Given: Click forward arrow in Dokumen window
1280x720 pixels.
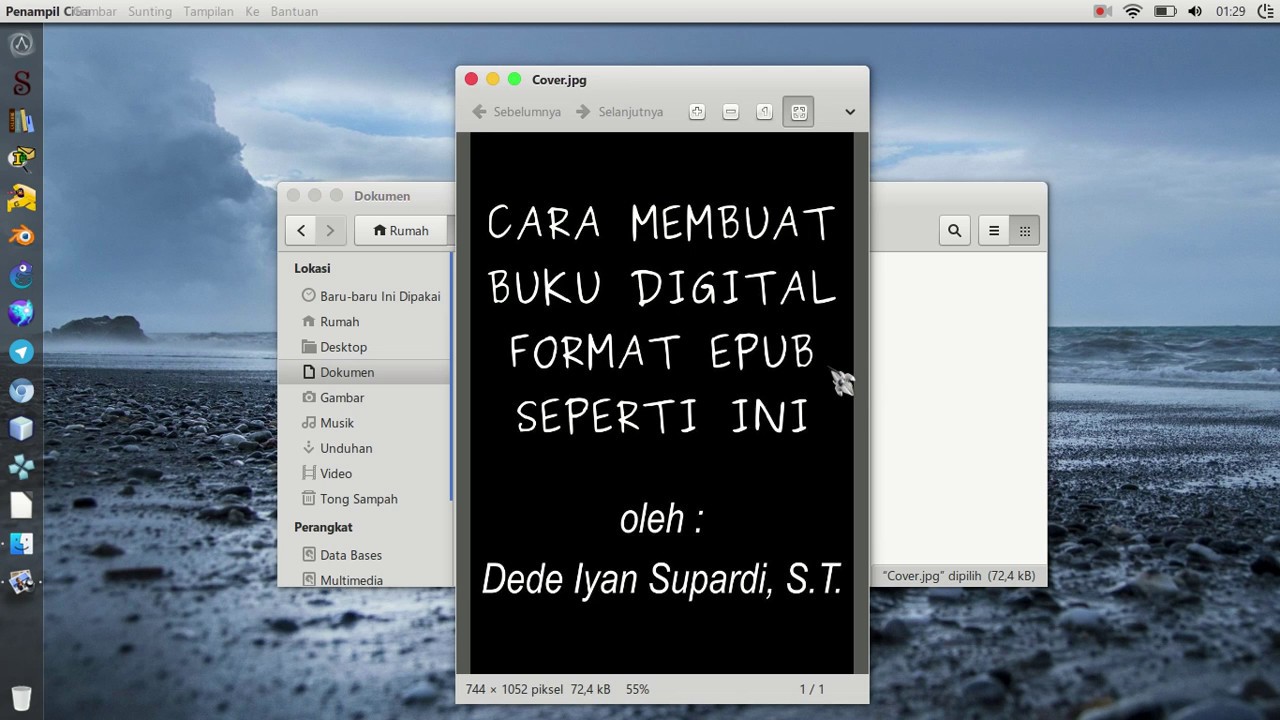Looking at the screenshot, I should tap(330, 230).
